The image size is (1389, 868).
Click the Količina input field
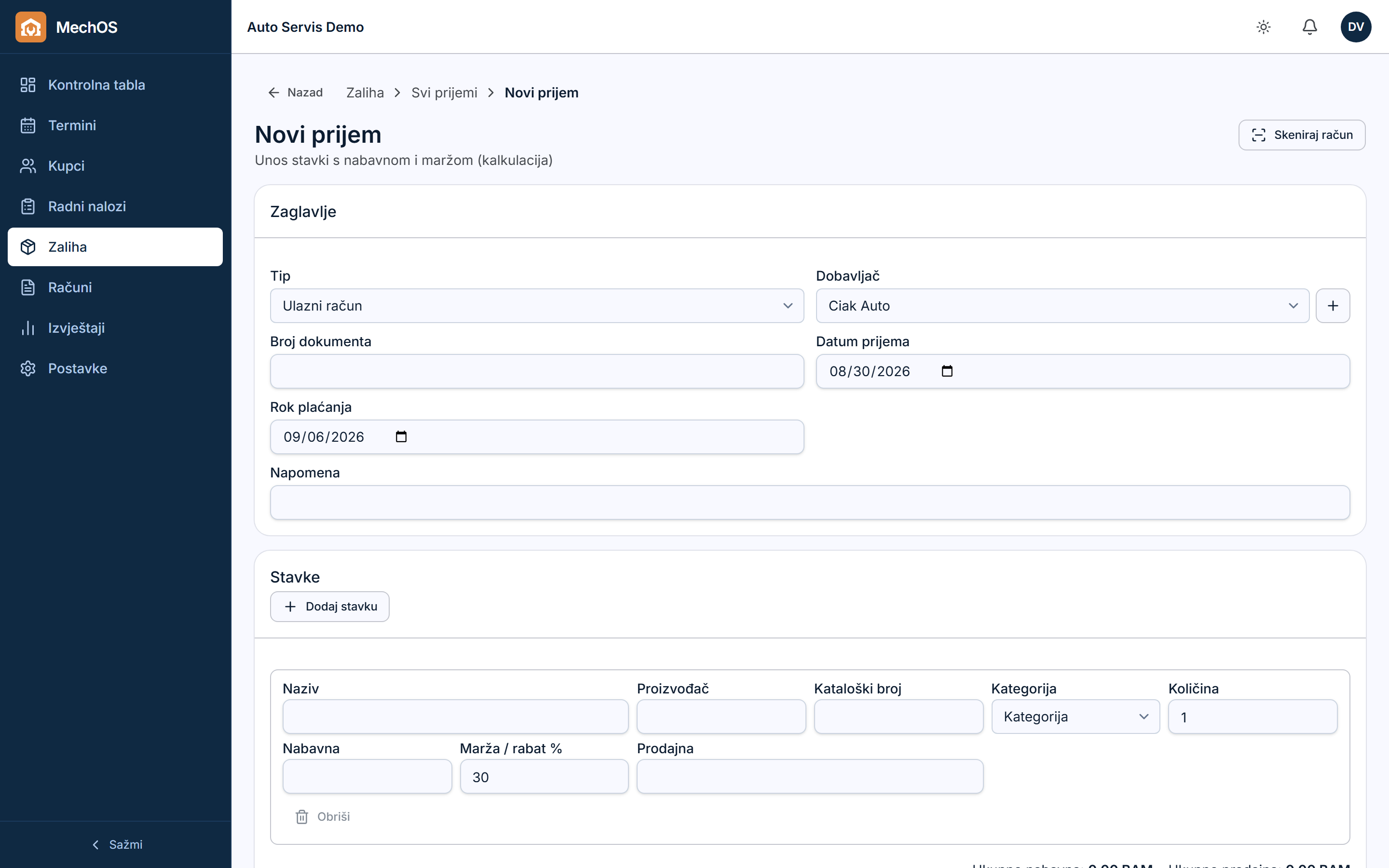(1253, 717)
